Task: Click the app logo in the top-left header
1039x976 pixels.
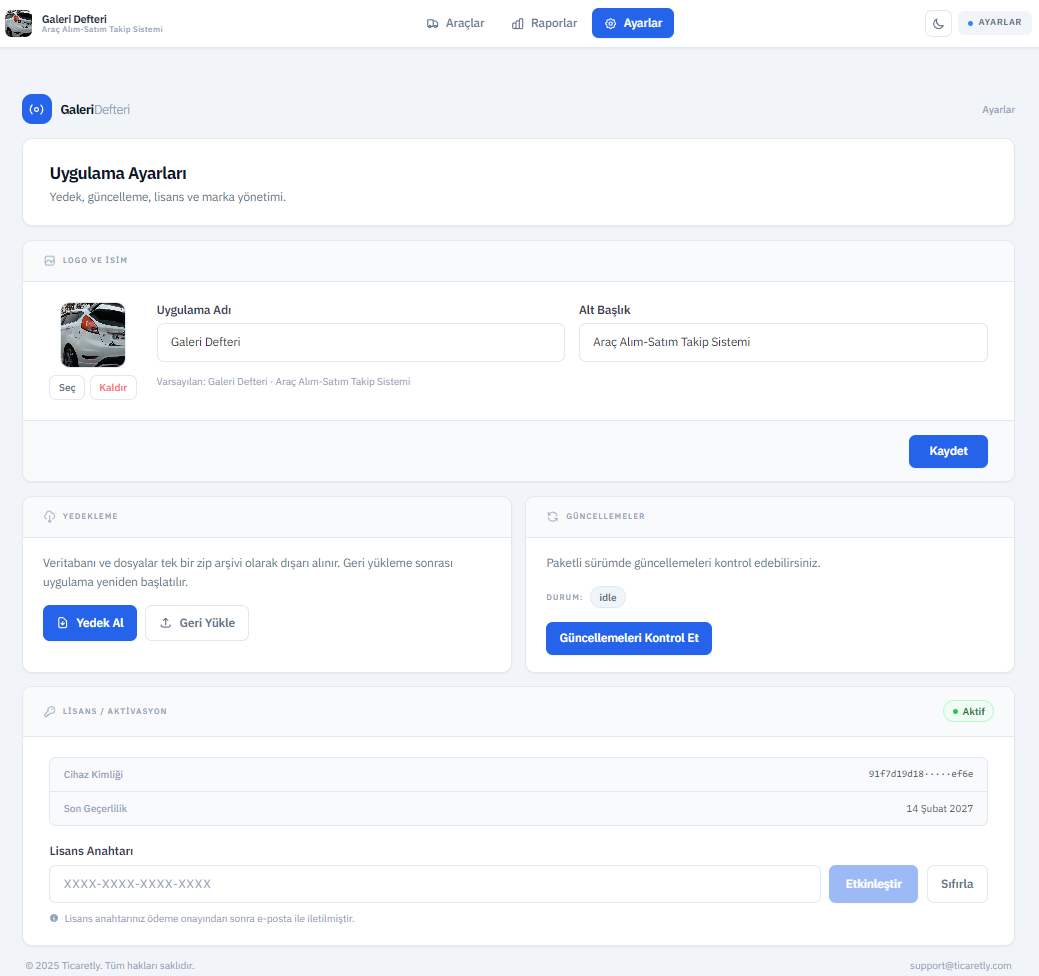Action: (19, 23)
